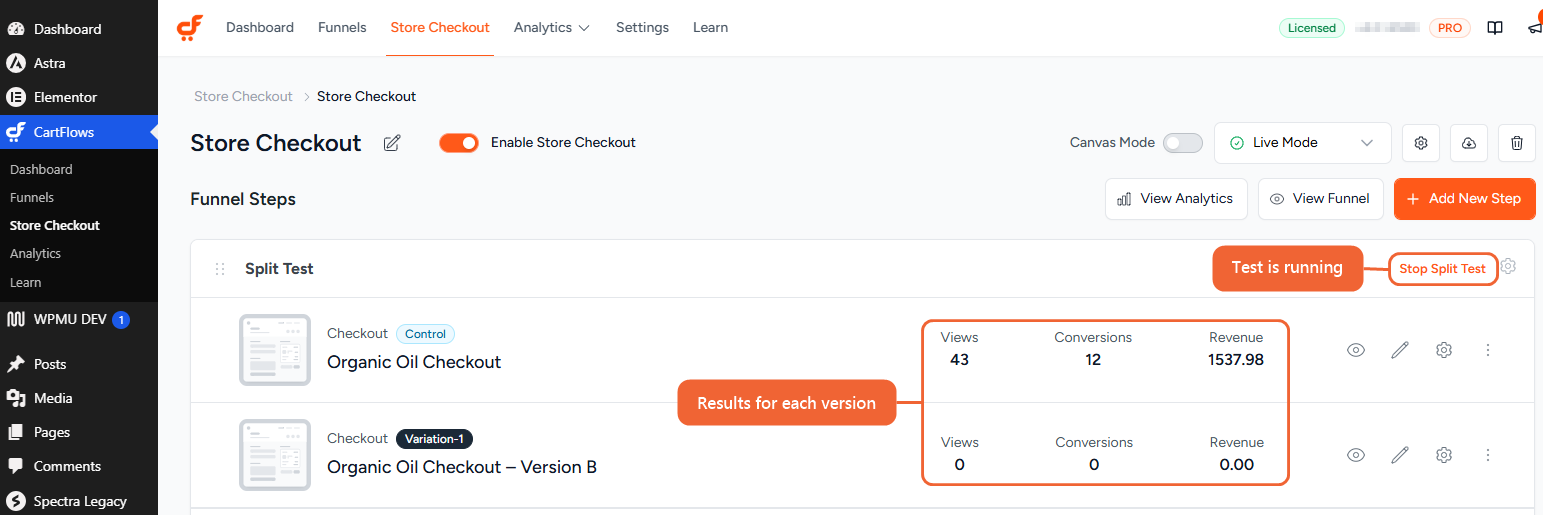
Task: Go to Funnels tab in top nav
Action: point(342,28)
